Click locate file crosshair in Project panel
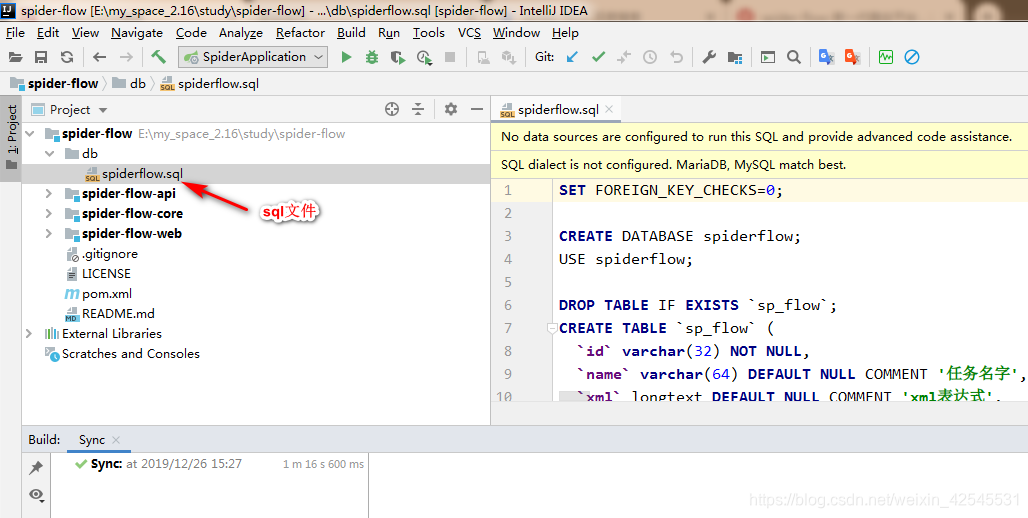The width and height of the screenshot is (1028, 518). pyautogui.click(x=392, y=109)
